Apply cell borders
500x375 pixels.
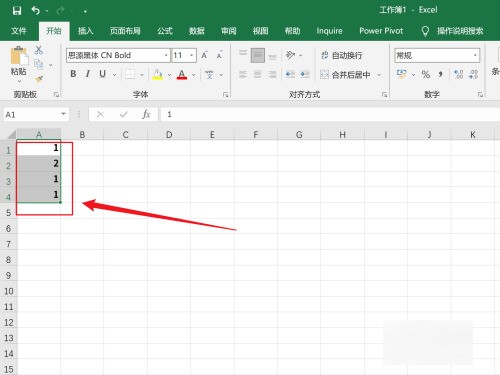[130, 74]
